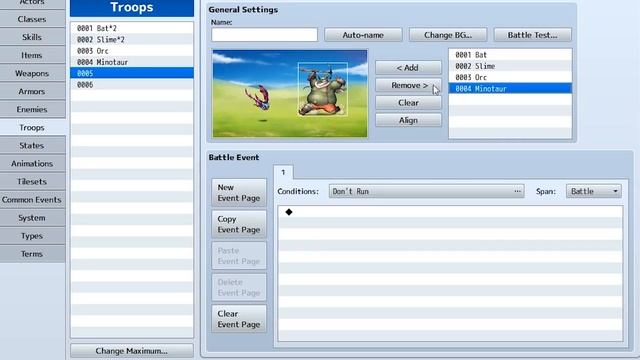The image size is (640, 360).
Task: Open the System tab
Action: coord(32,218)
